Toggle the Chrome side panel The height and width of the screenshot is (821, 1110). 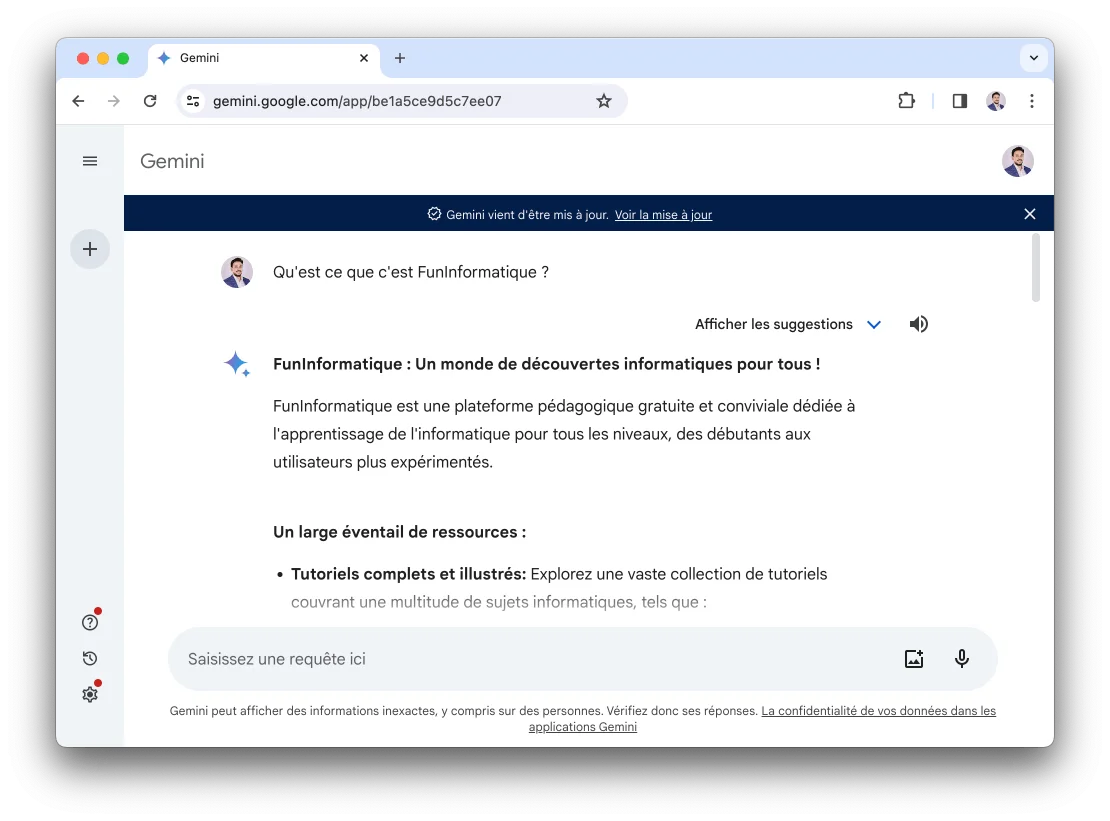(959, 101)
